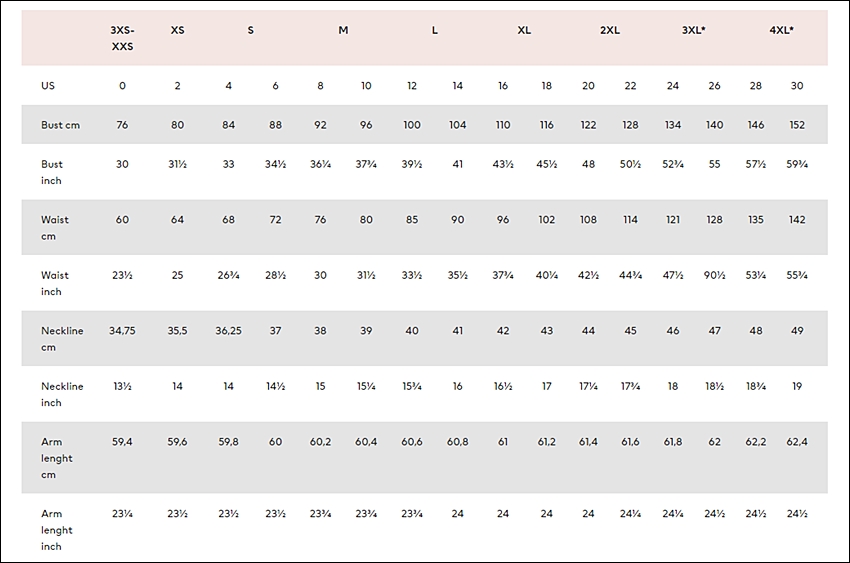Click US size 30 cell
850x563 pixels.
[x=797, y=86]
